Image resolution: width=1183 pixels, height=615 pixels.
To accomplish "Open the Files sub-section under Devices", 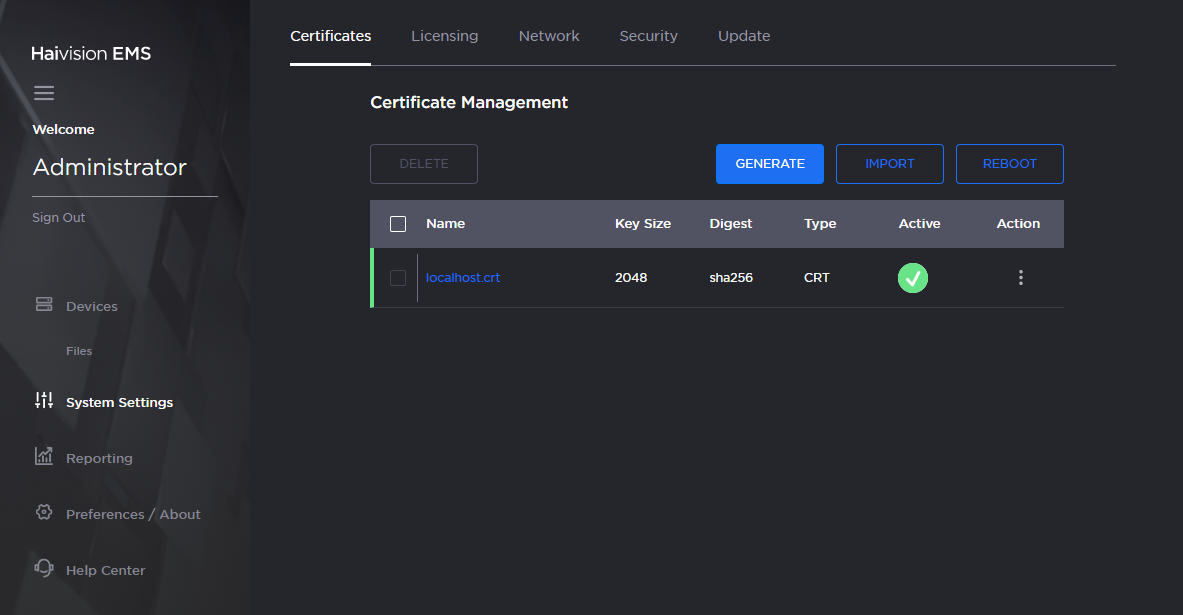I will tap(79, 351).
